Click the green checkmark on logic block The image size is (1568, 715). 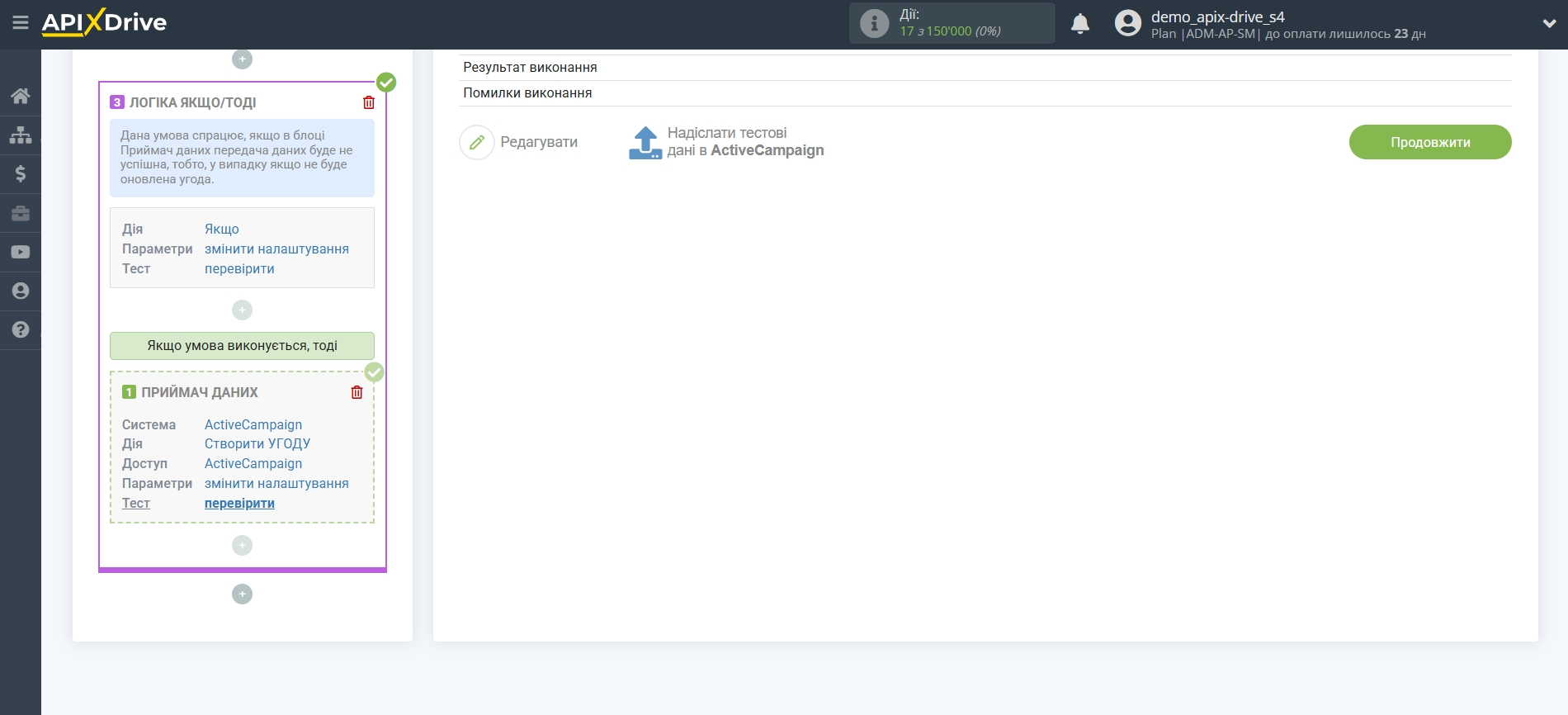coord(386,82)
